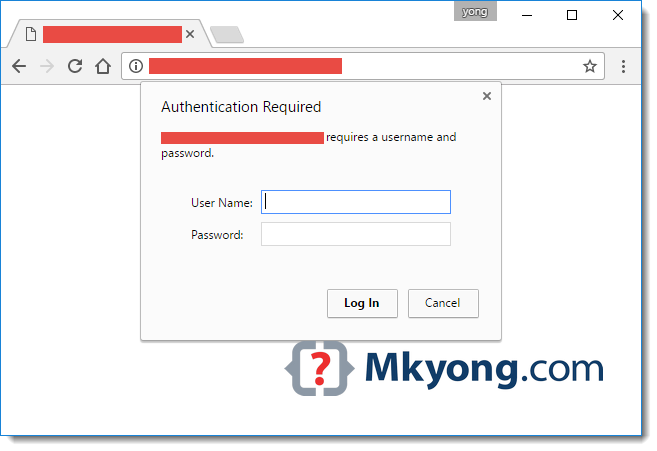Click the Mkyong.com logo
This screenshot has width=657, height=451.
(x=444, y=368)
